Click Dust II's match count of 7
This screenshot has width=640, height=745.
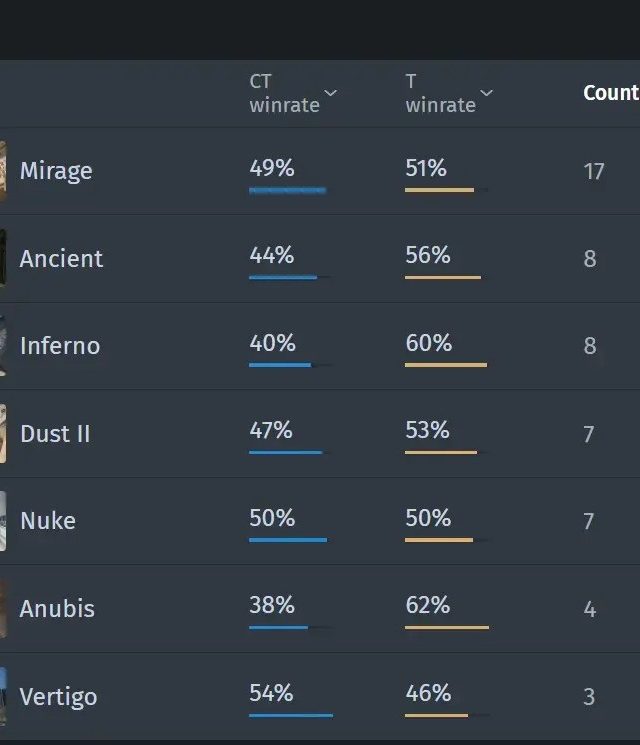coord(589,434)
